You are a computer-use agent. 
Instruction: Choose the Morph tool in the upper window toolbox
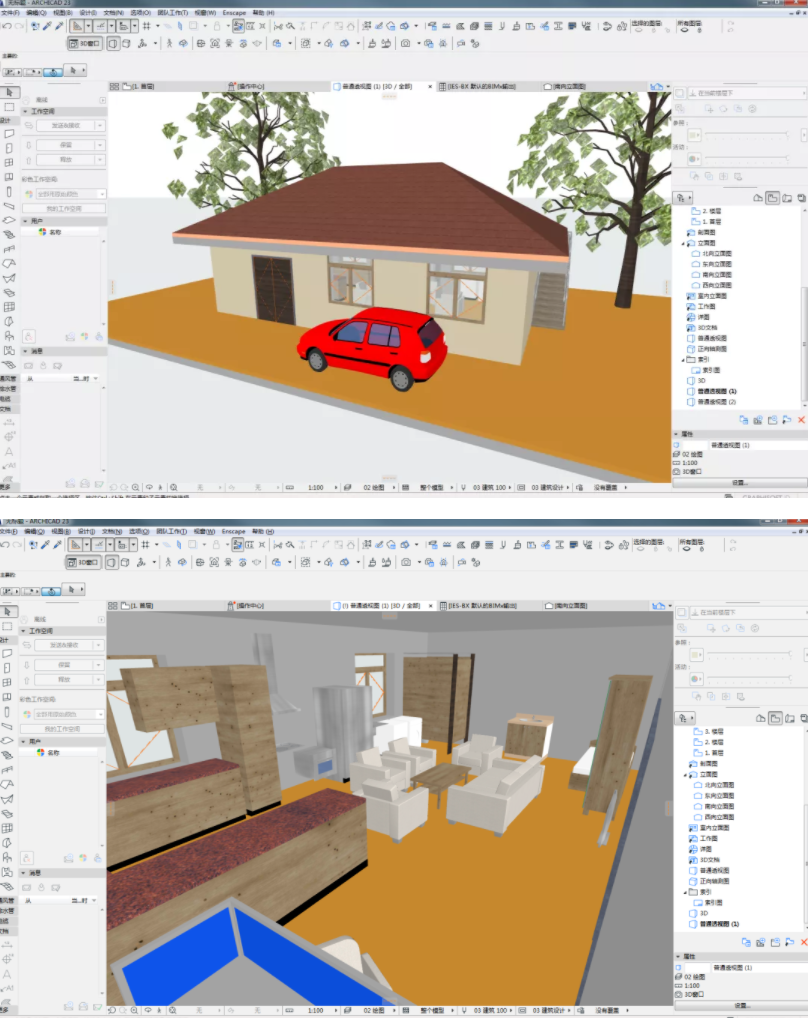tap(9, 321)
